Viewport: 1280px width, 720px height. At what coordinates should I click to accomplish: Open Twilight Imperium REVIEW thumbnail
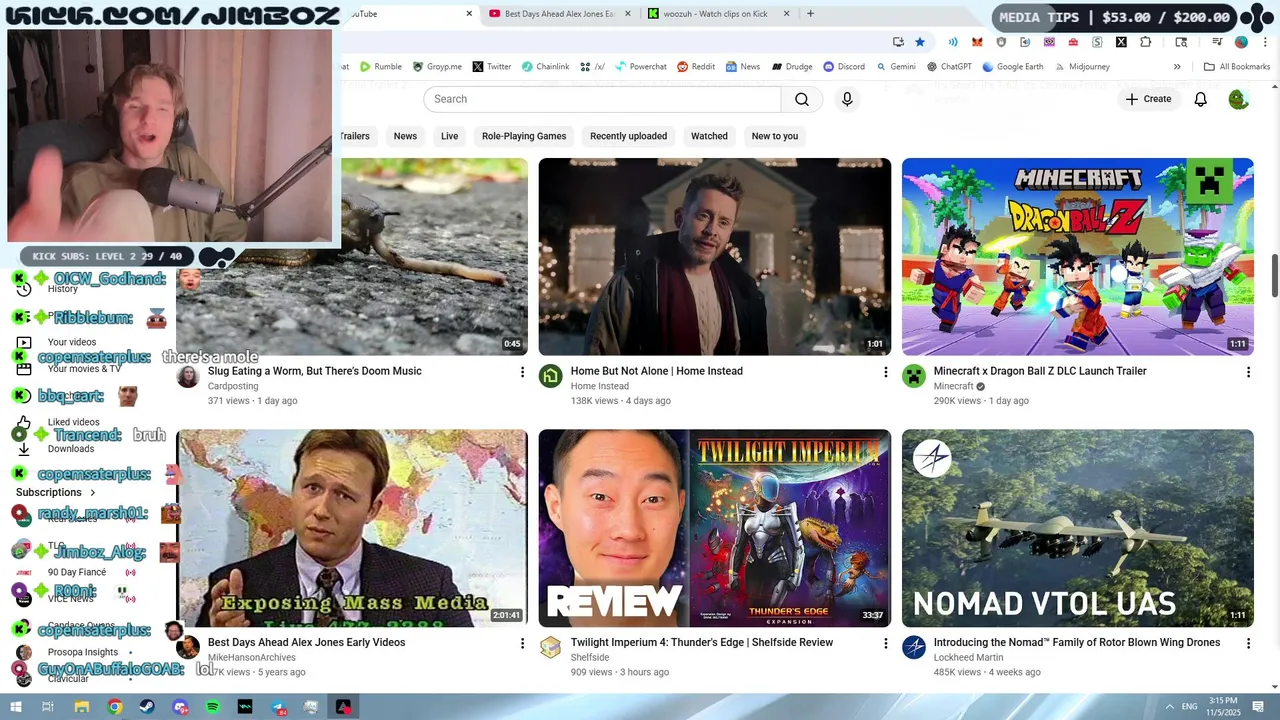coord(714,529)
